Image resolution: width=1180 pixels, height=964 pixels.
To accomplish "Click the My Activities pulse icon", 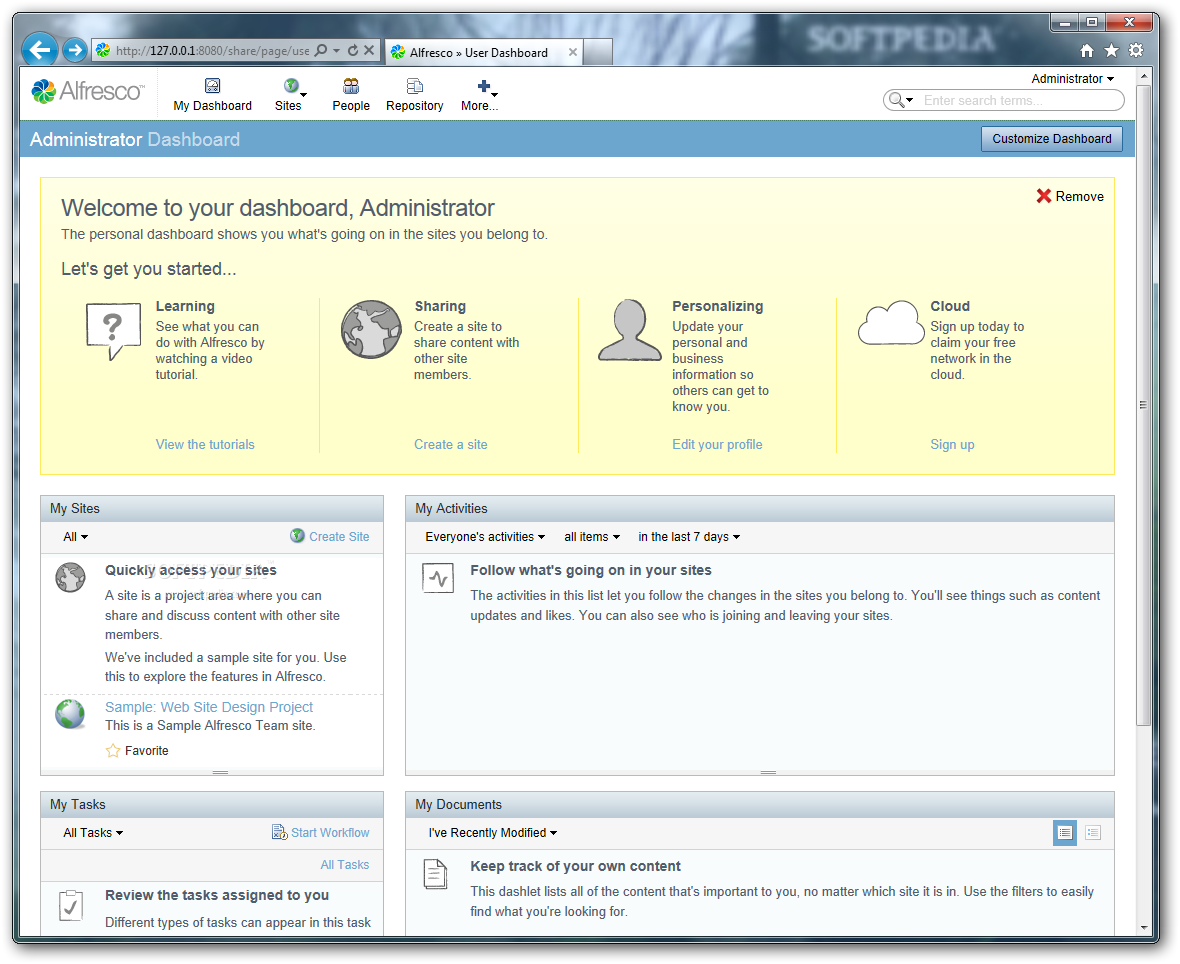I will (x=438, y=578).
